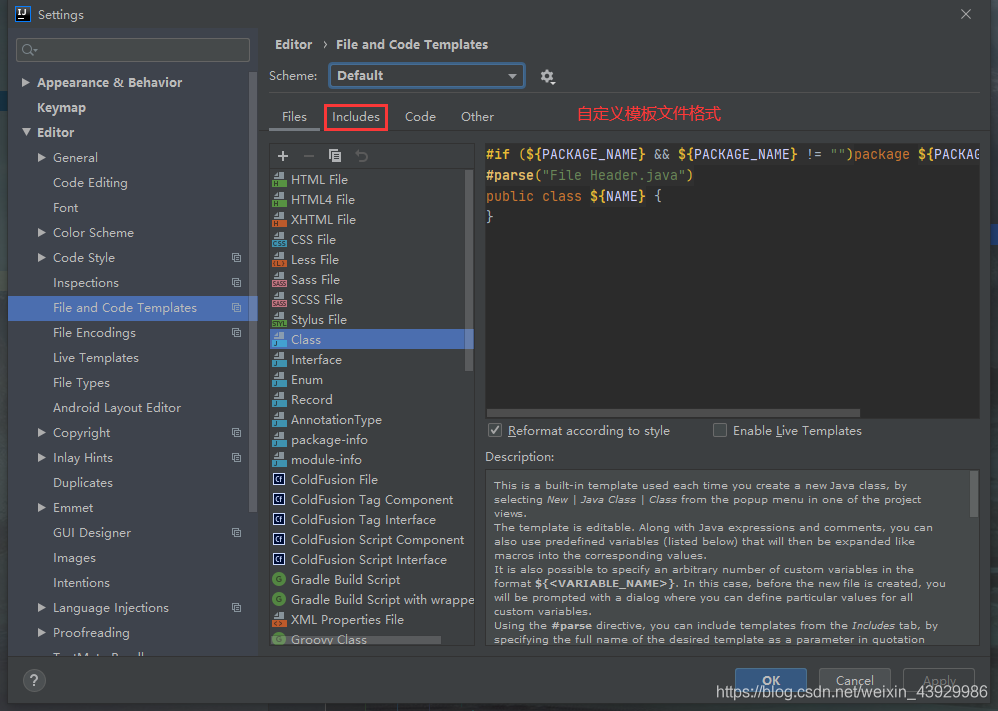The height and width of the screenshot is (711, 998).
Task: Click the description panel scrollbar
Action: point(973,494)
